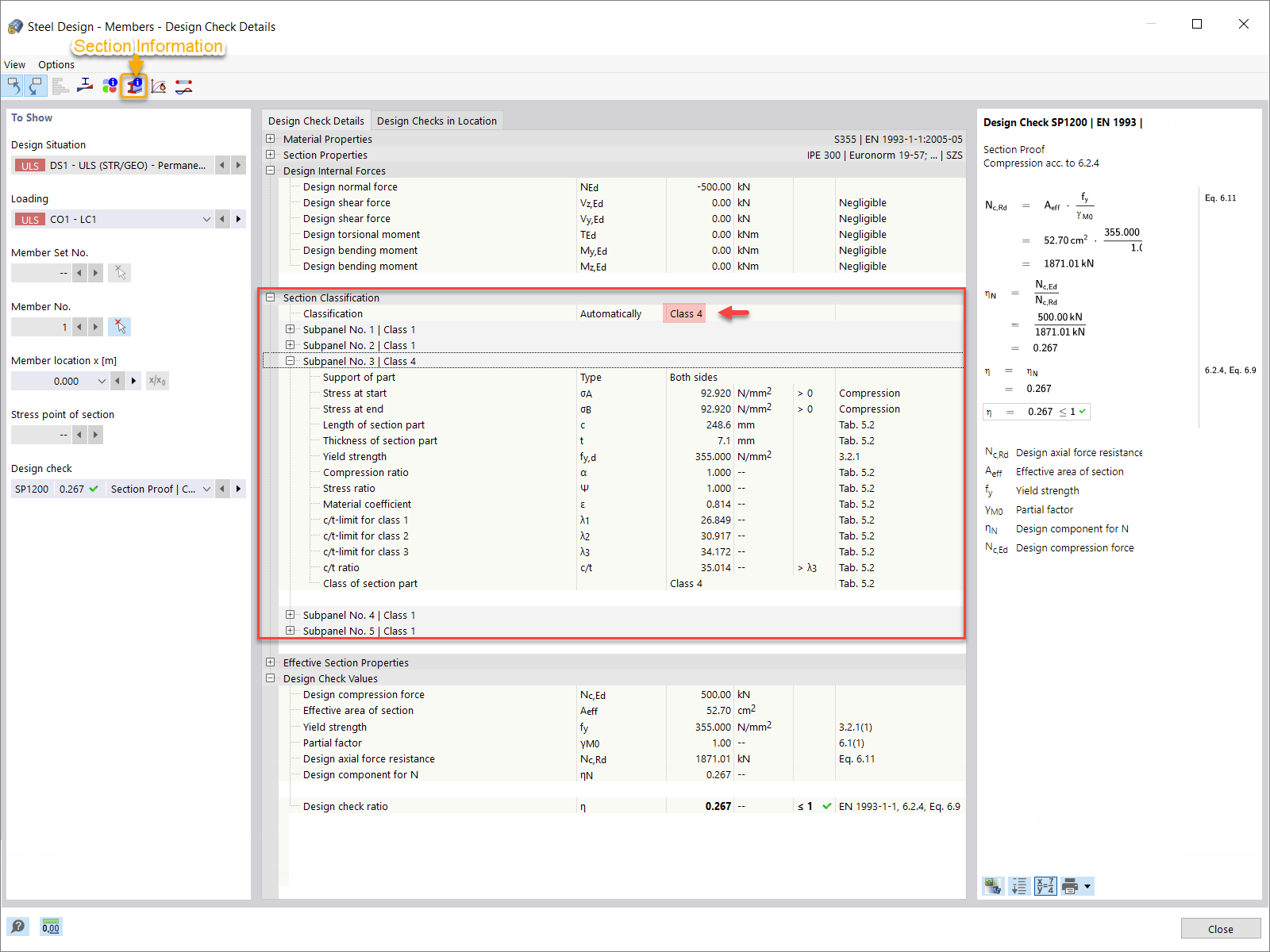
Task: Step to previous member number
Action: (x=79, y=327)
